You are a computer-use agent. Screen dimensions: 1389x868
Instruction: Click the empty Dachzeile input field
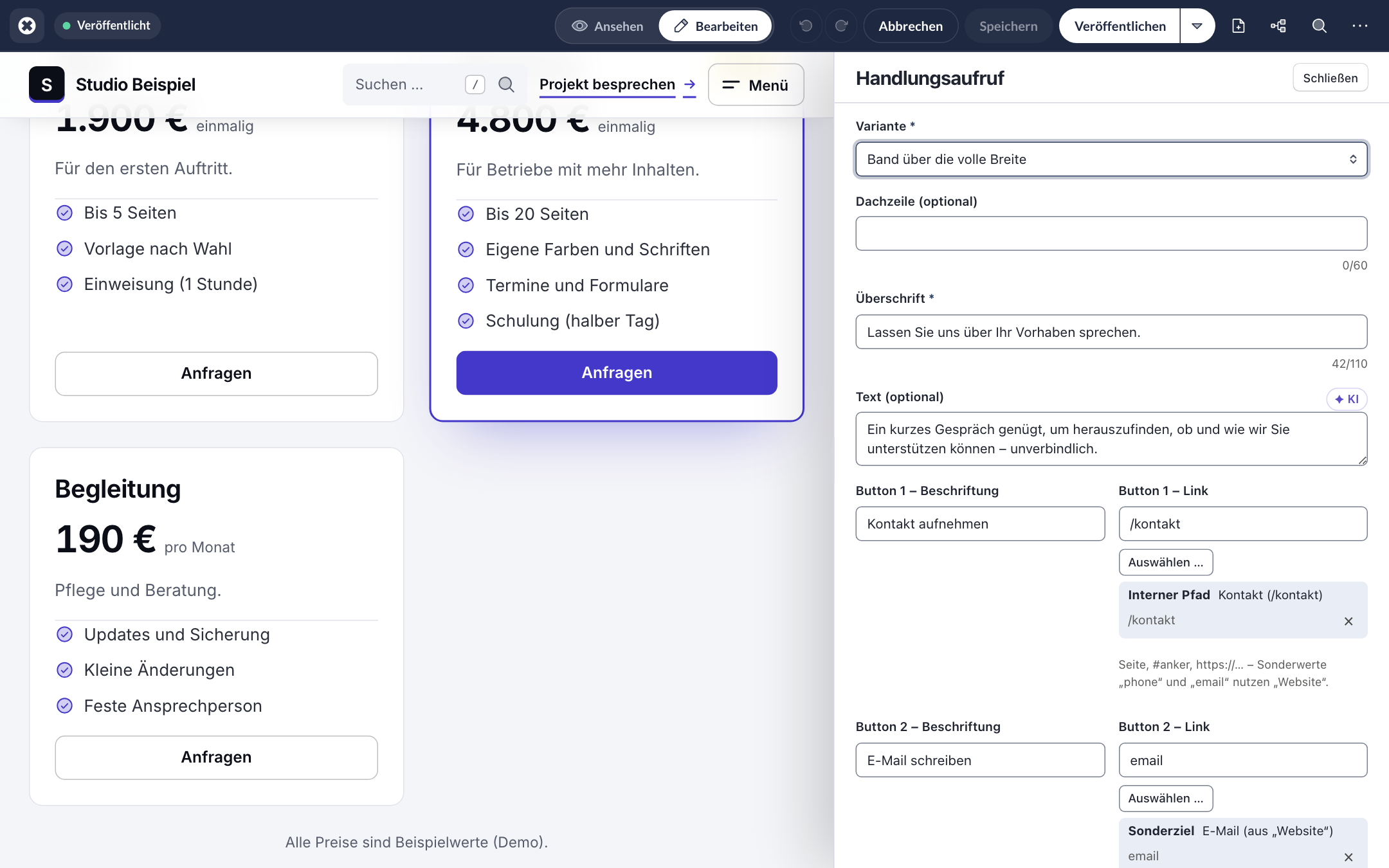pos(1111,233)
